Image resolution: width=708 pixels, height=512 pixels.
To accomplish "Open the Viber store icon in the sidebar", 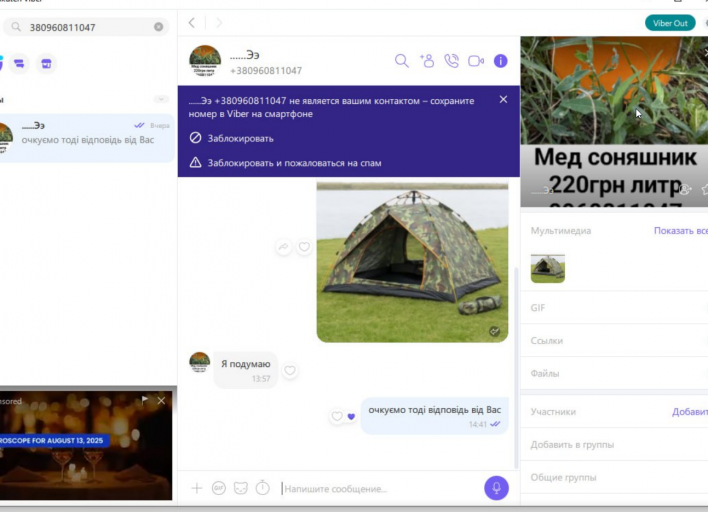I will (46, 64).
